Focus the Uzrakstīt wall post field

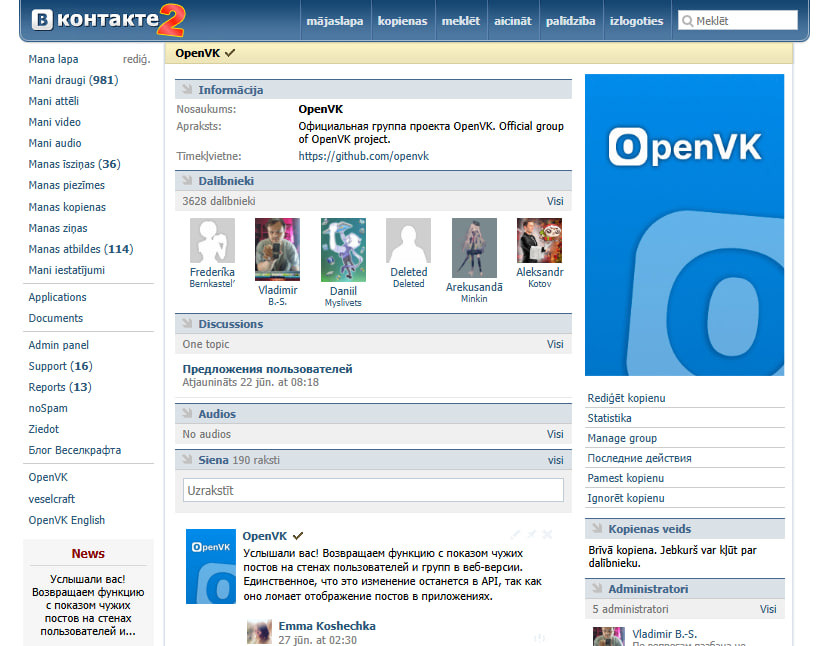[373, 490]
